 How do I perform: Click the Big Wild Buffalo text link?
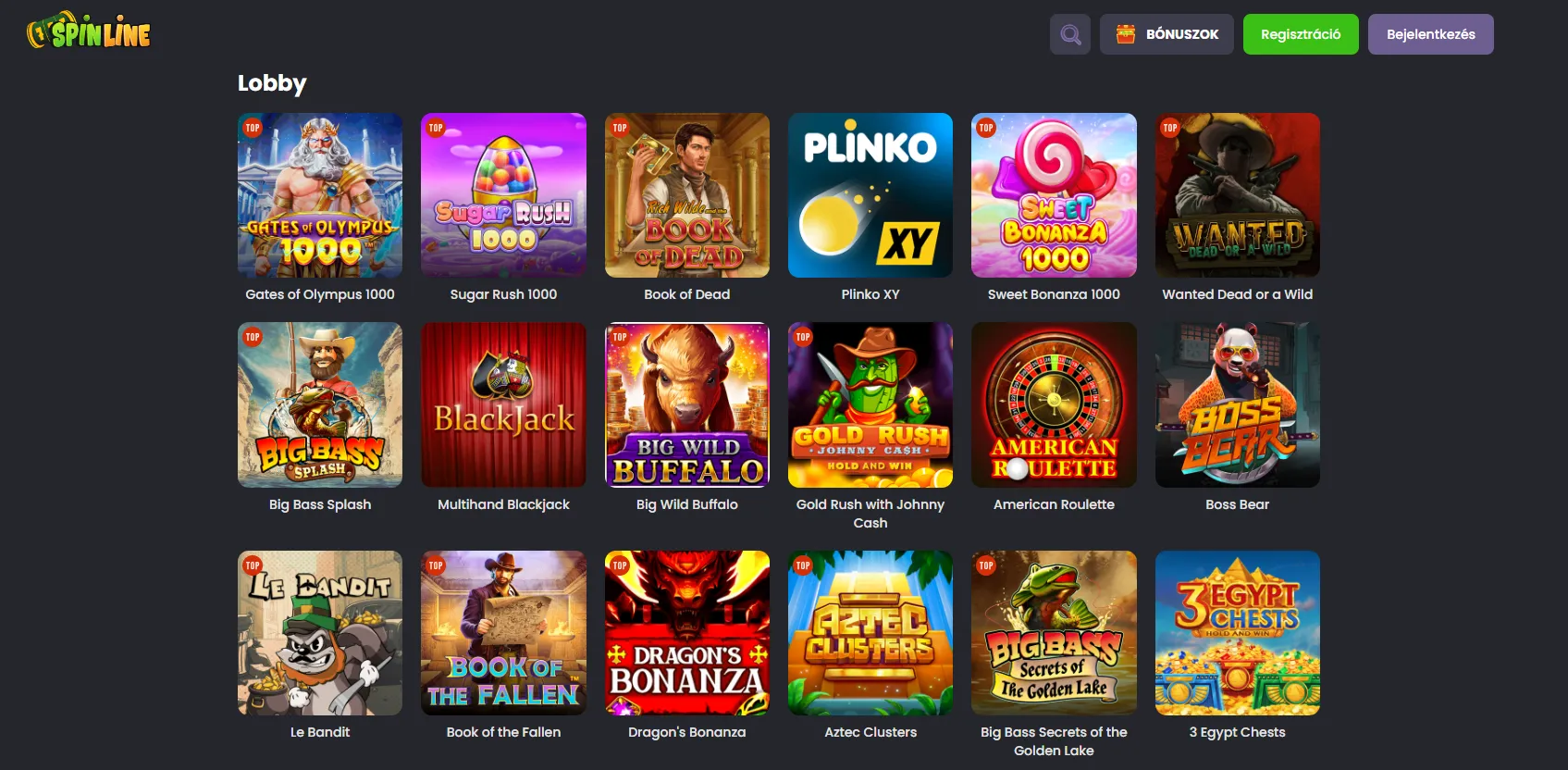pyautogui.click(x=687, y=504)
